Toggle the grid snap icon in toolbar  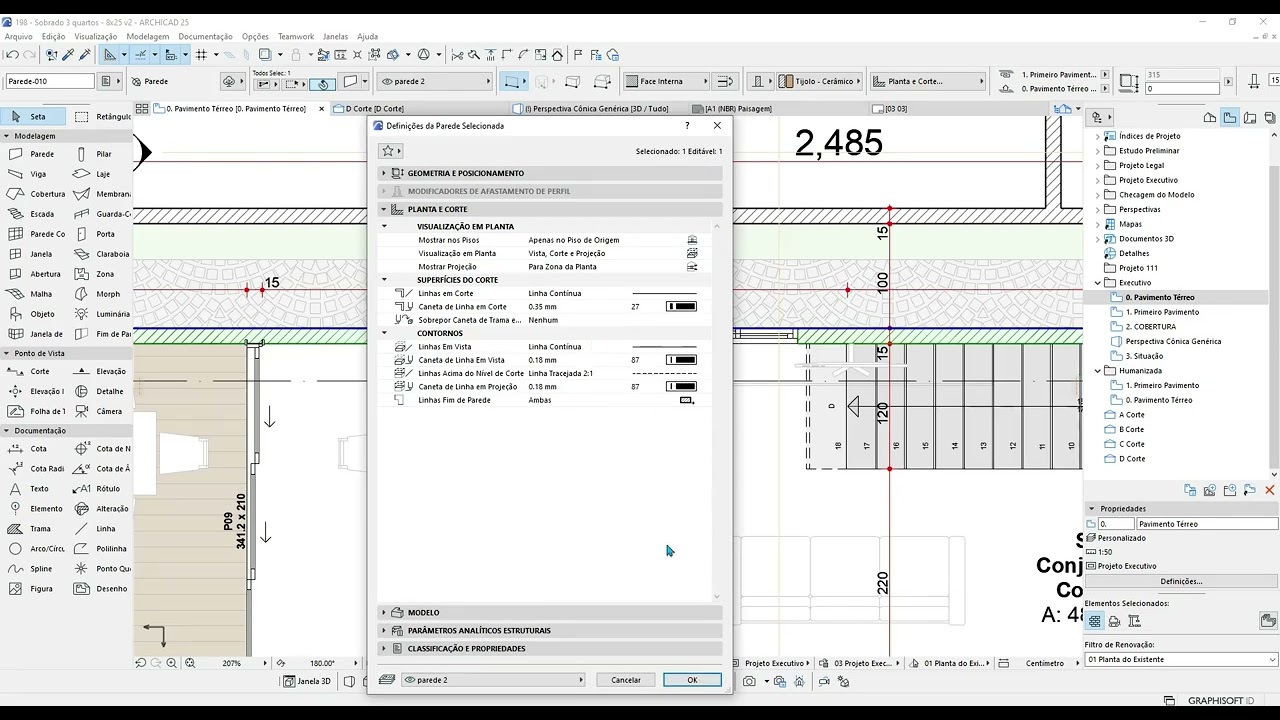(201, 55)
